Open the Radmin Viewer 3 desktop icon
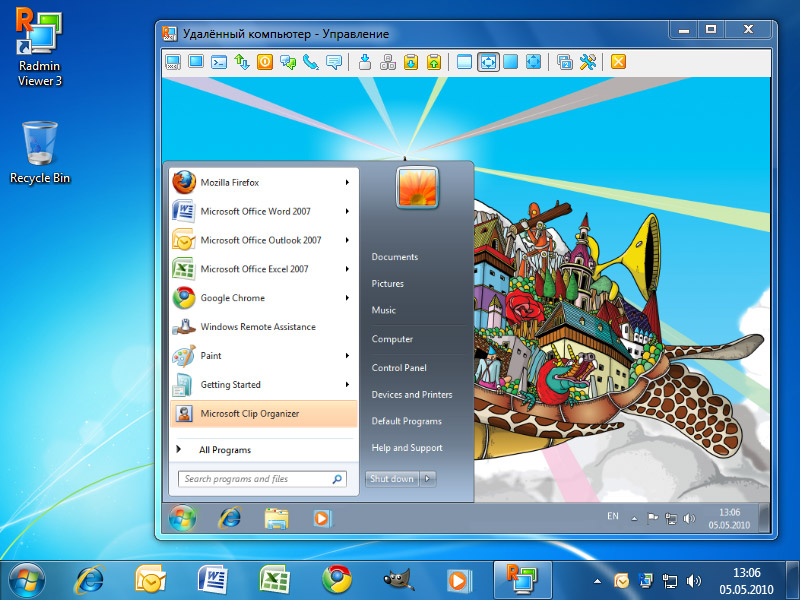 39,50
